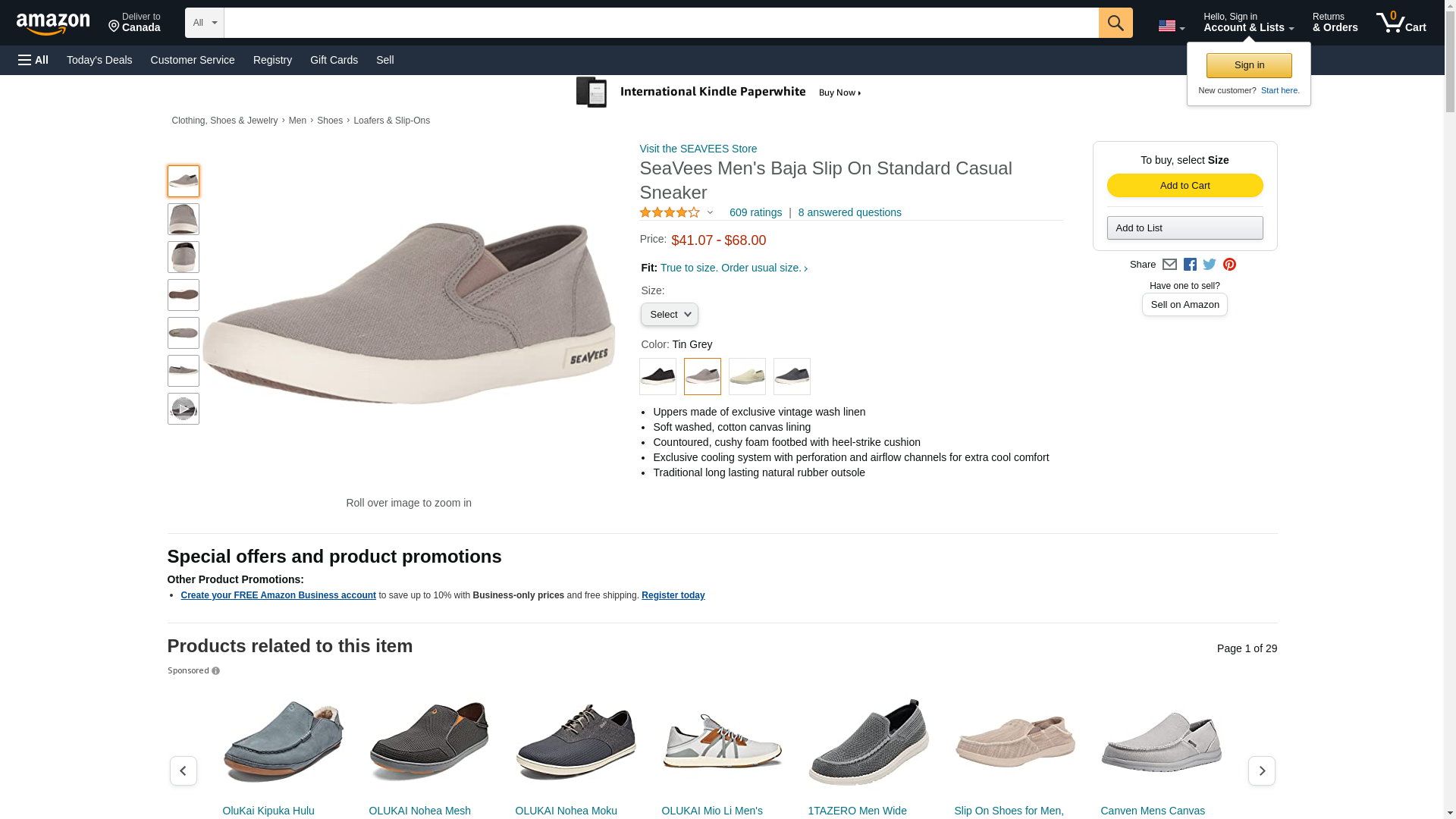Share product via email icon
Viewport: 1456px width, 819px height.
(x=1169, y=265)
